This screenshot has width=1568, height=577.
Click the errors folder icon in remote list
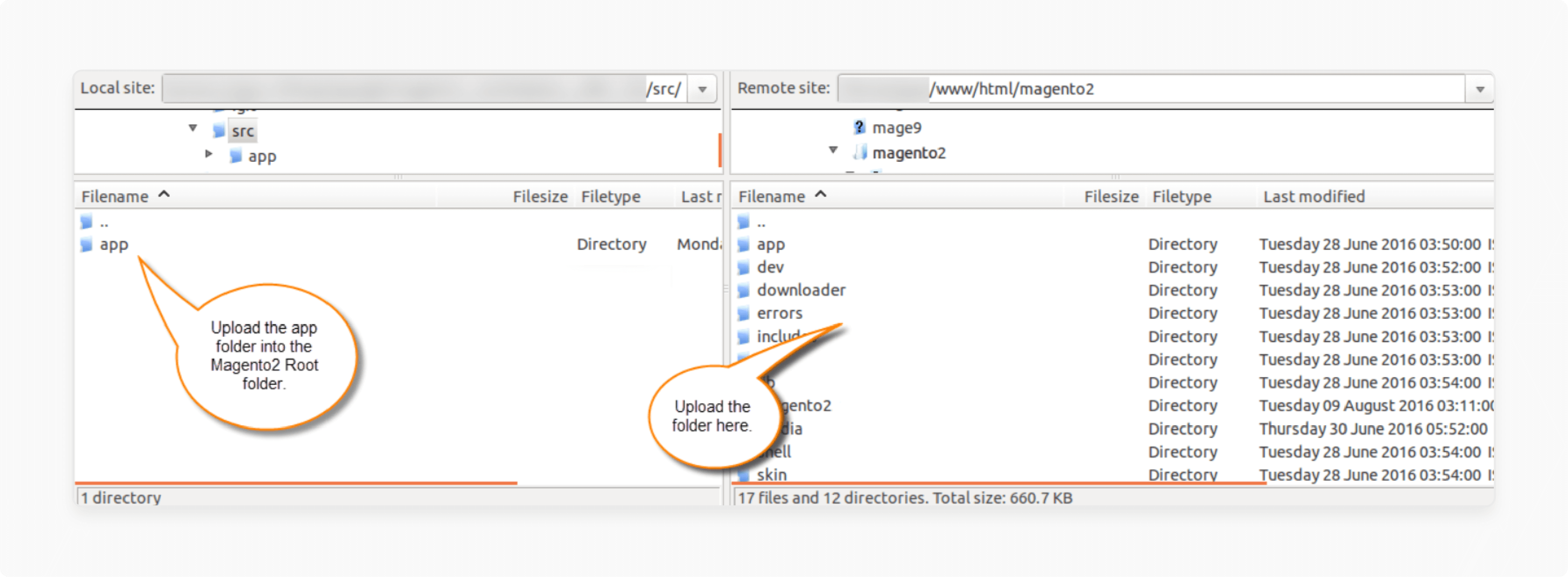(x=743, y=314)
